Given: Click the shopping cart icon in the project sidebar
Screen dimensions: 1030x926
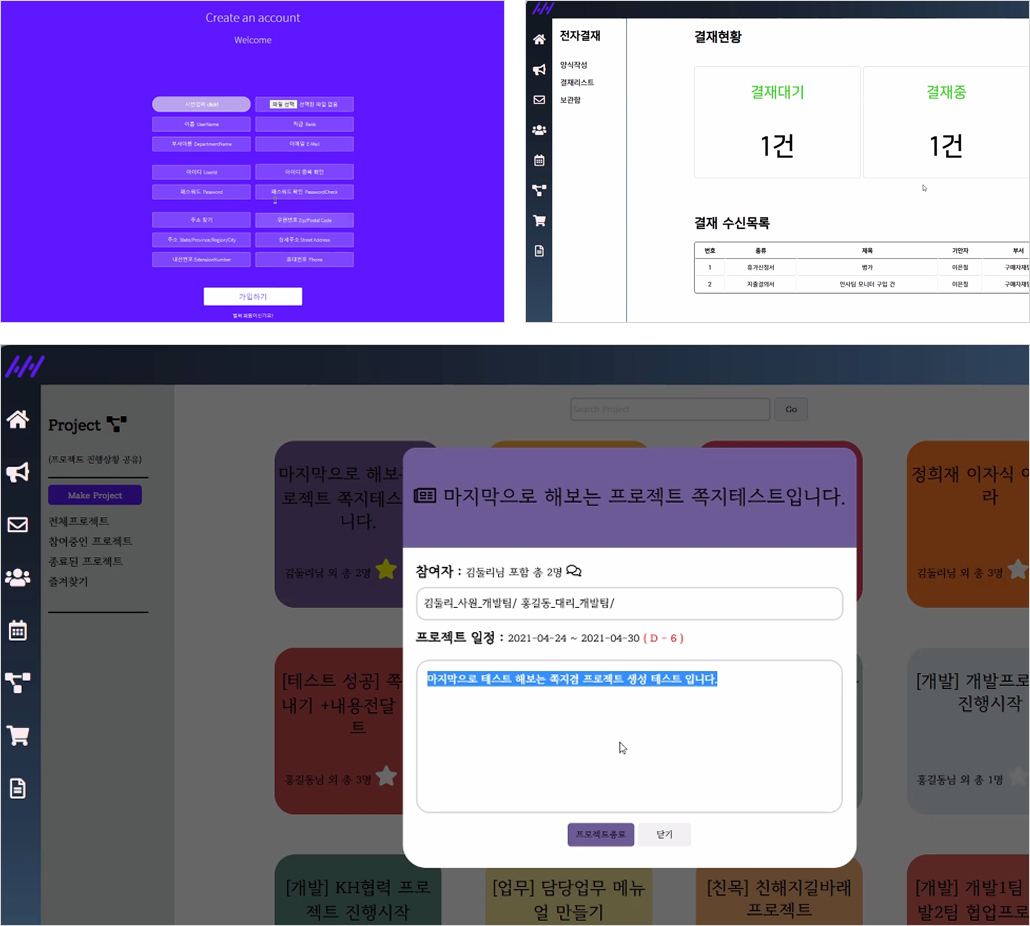Looking at the screenshot, I should coord(18,736).
